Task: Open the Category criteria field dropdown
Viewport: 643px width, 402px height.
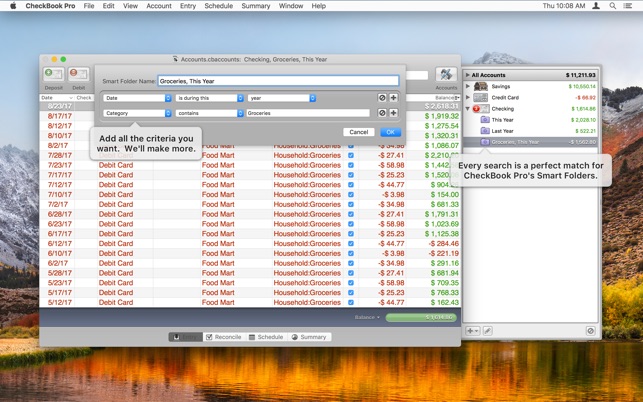Action: [x=137, y=113]
